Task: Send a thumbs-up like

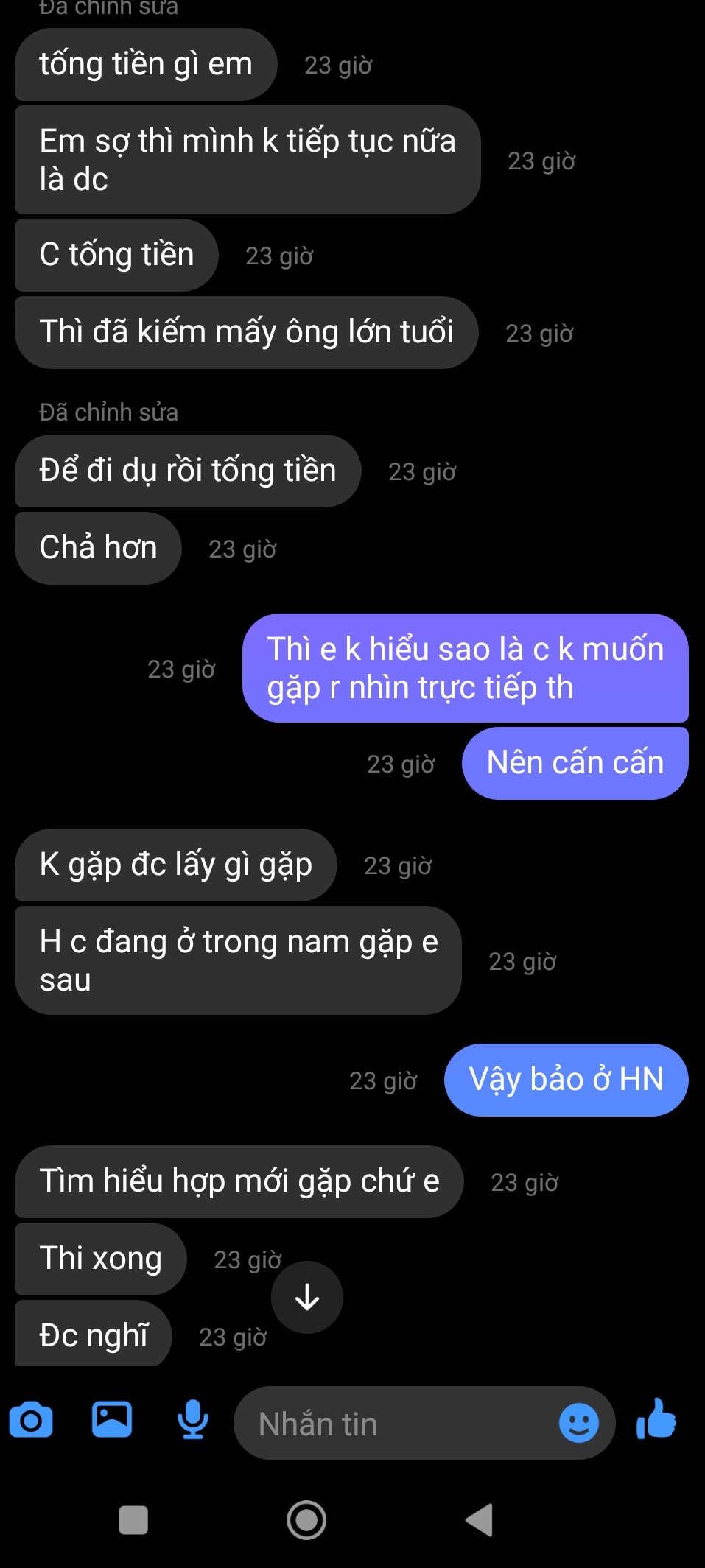Action: [x=656, y=1419]
